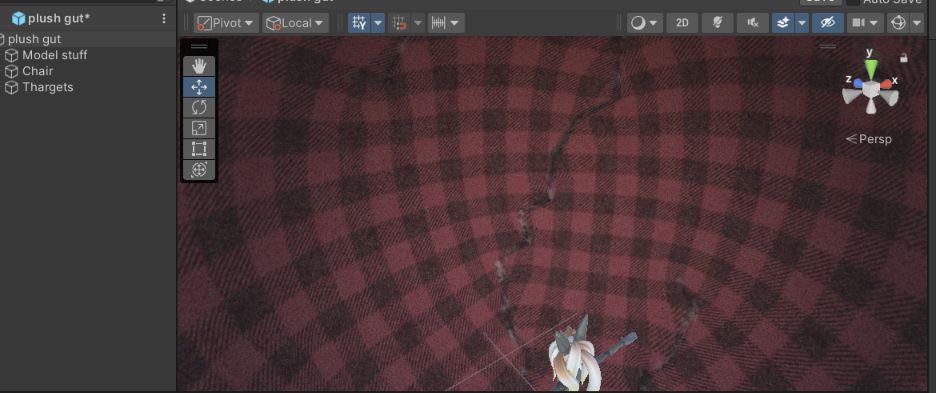Viewport: 936px width, 393px height.
Task: Open snap increment settings dropdown
Action: coord(446,23)
